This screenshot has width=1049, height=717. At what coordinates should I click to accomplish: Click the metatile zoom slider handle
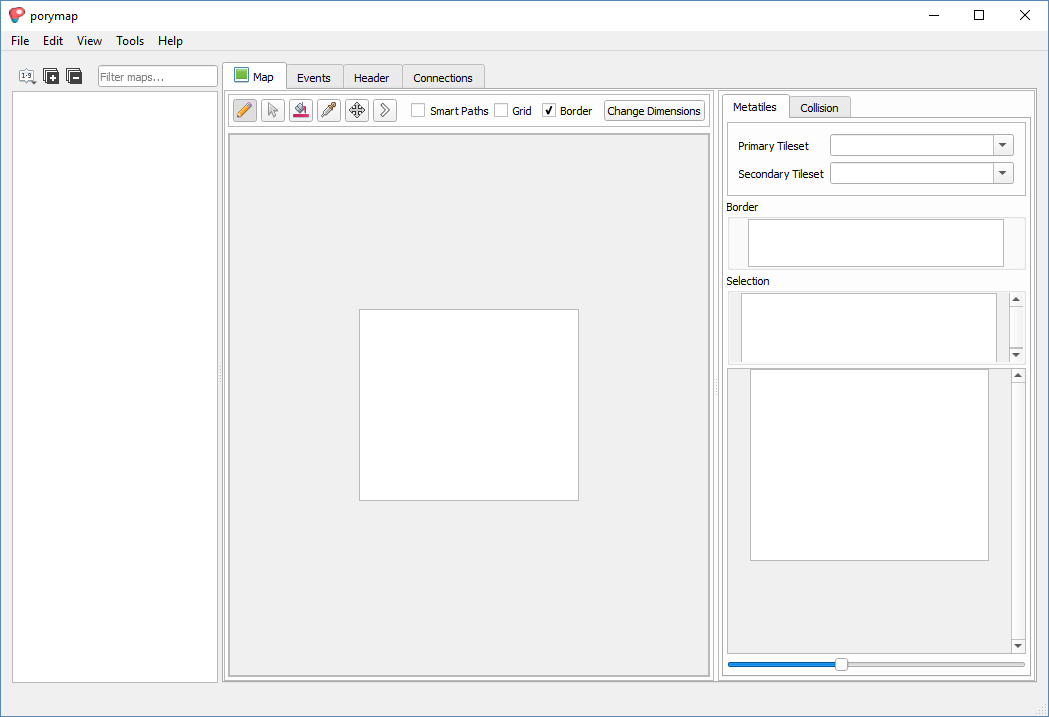(842, 664)
